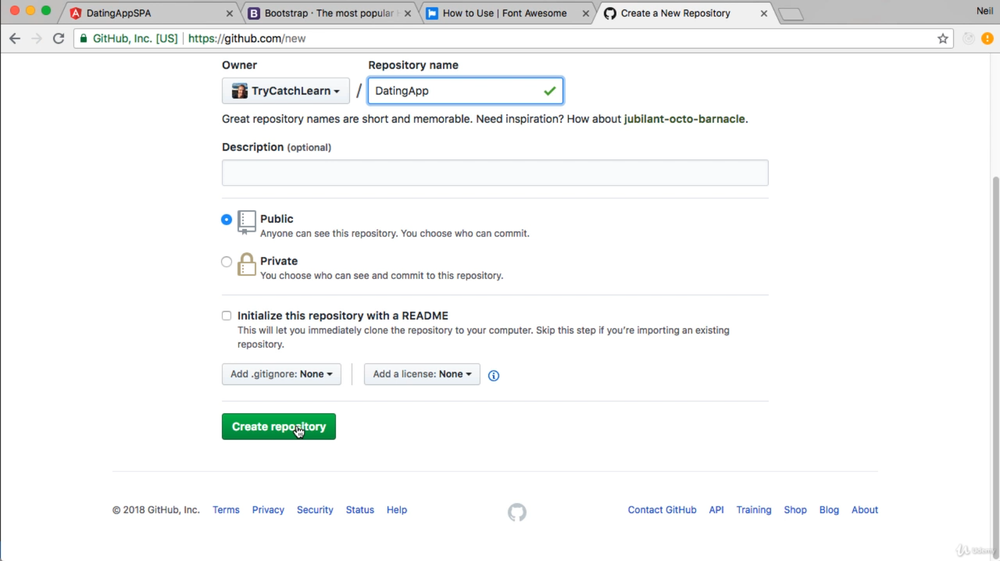
Task: Click into the Description input field
Action: click(495, 173)
